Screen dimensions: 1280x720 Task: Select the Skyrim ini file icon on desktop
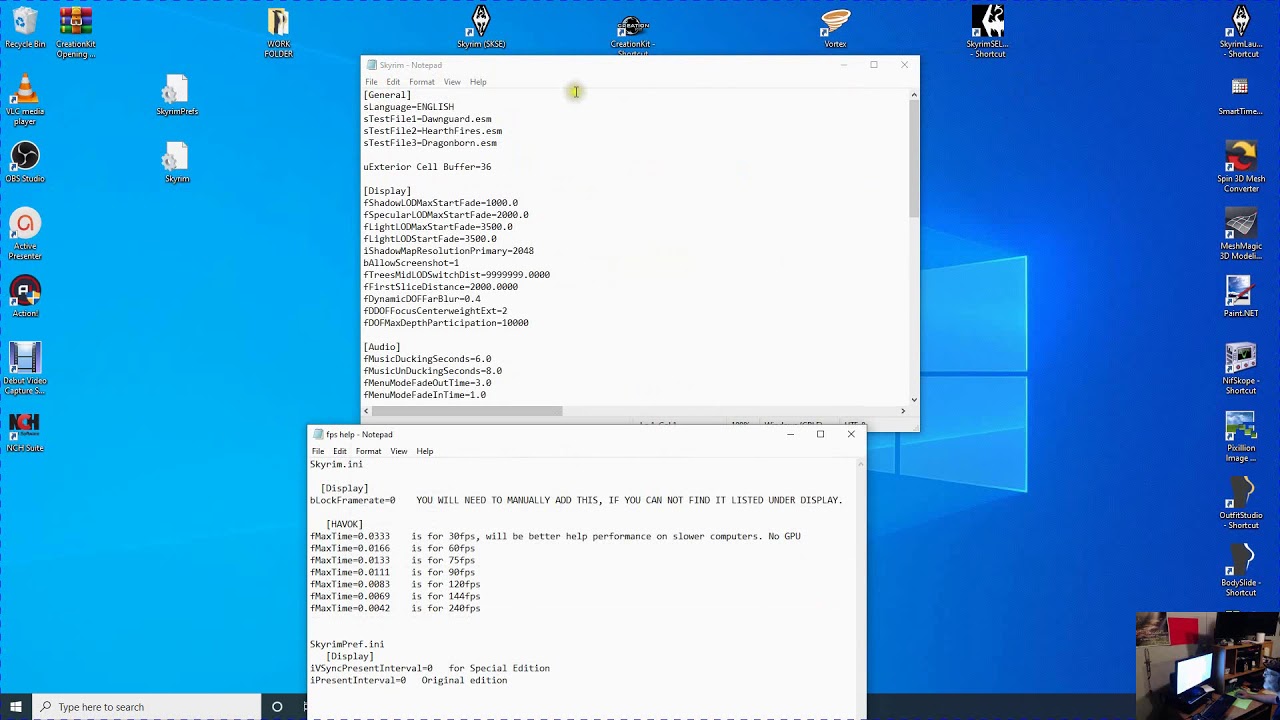(177, 163)
